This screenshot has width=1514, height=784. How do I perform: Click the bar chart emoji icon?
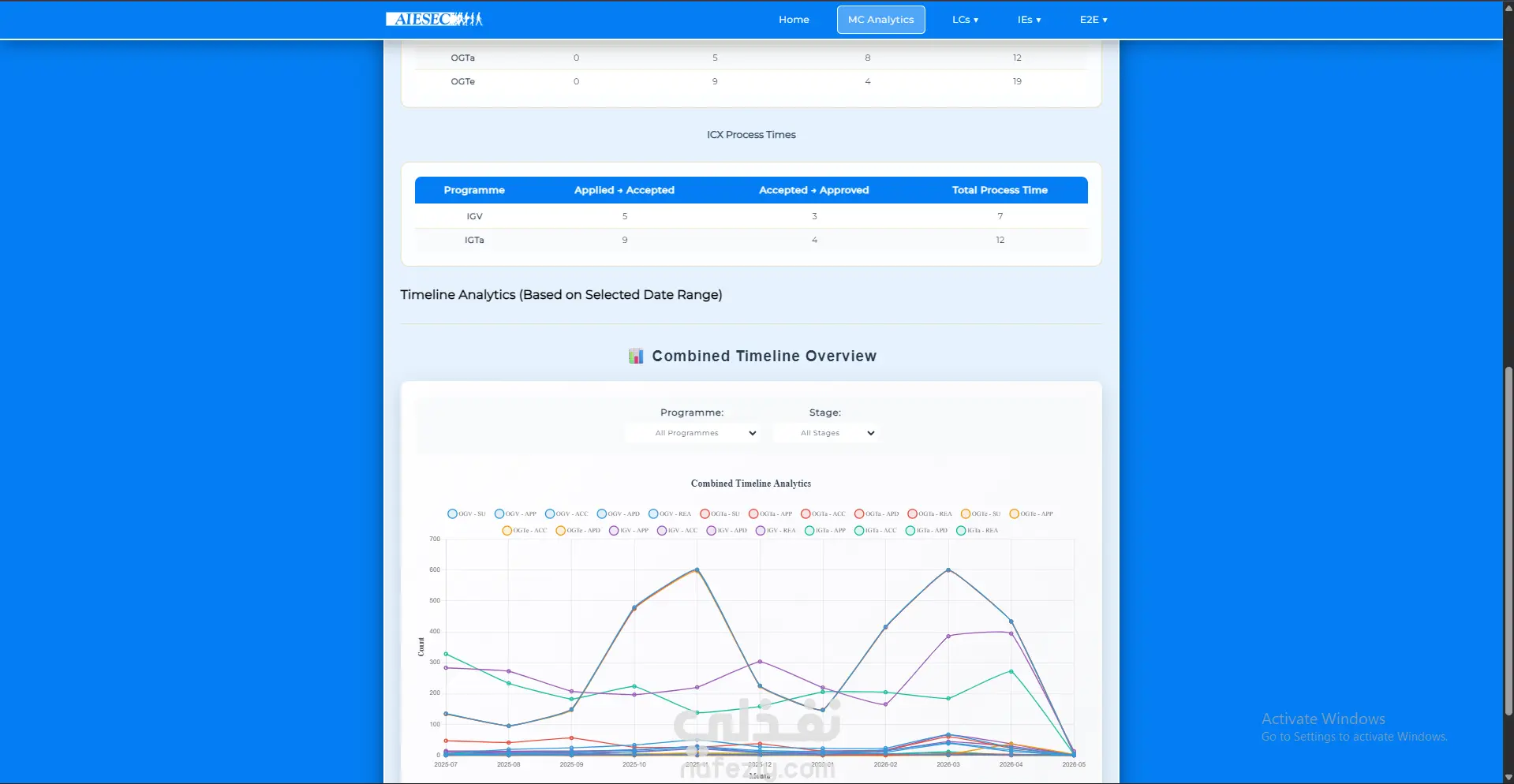636,357
